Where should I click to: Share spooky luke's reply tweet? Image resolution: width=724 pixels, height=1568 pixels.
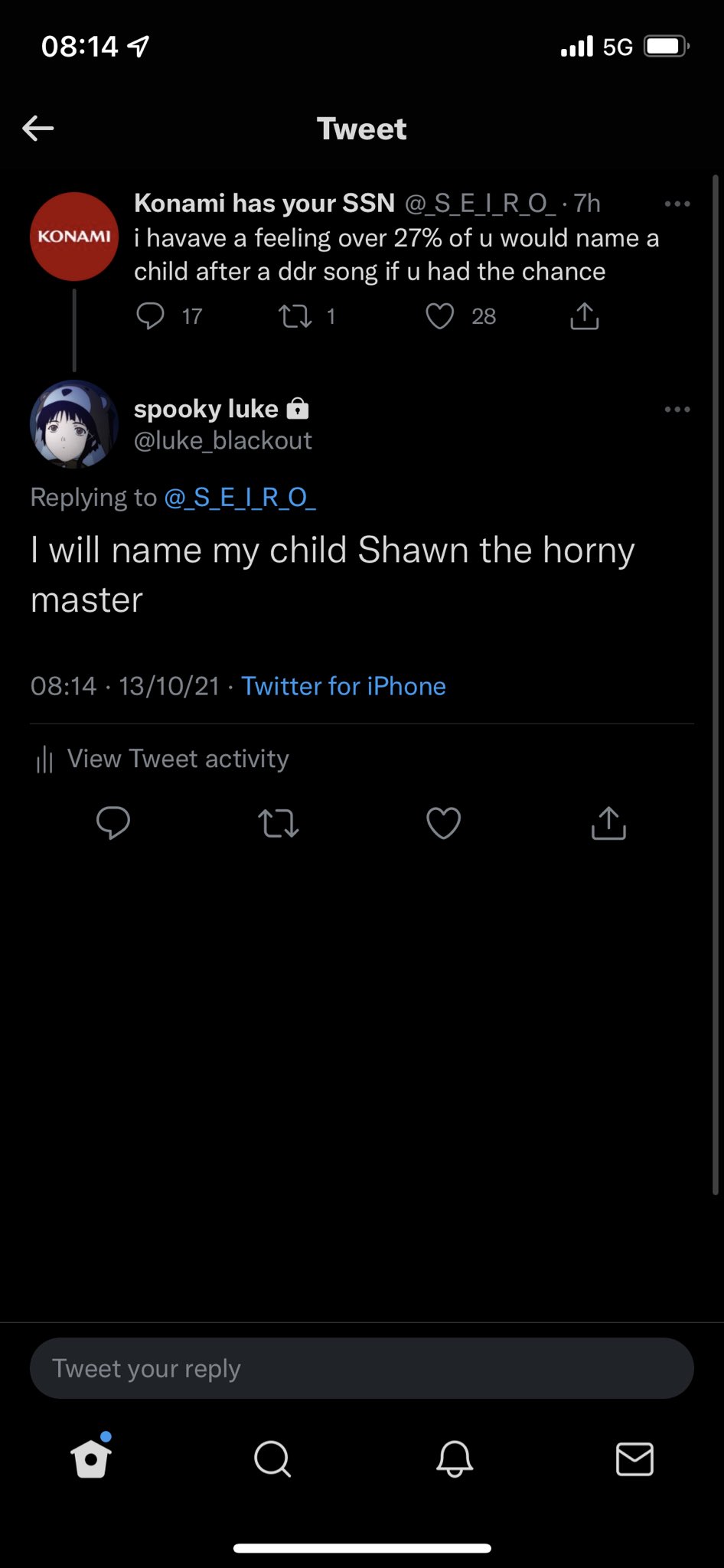tap(609, 823)
